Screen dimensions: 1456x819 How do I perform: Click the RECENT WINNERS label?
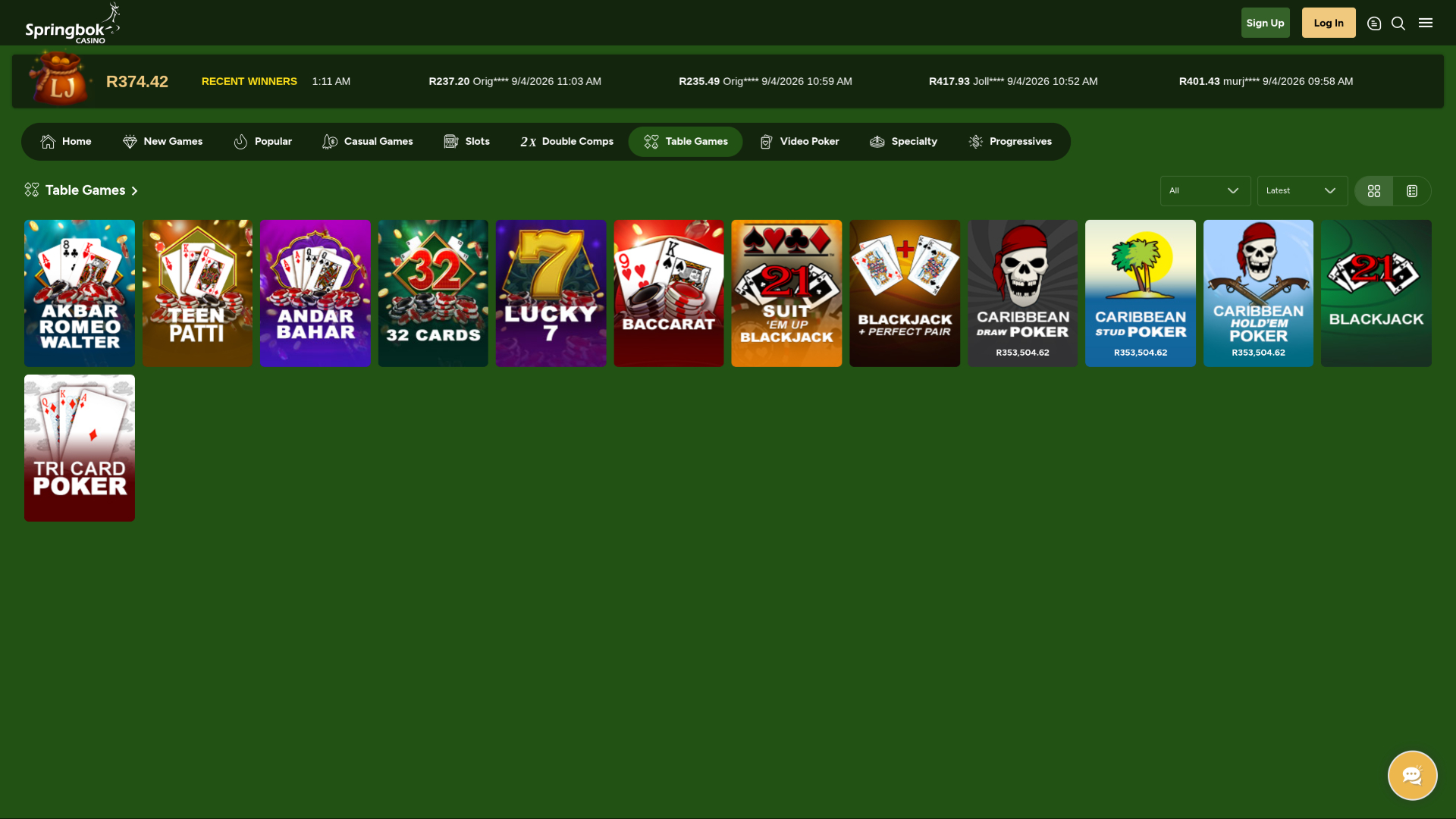249,81
